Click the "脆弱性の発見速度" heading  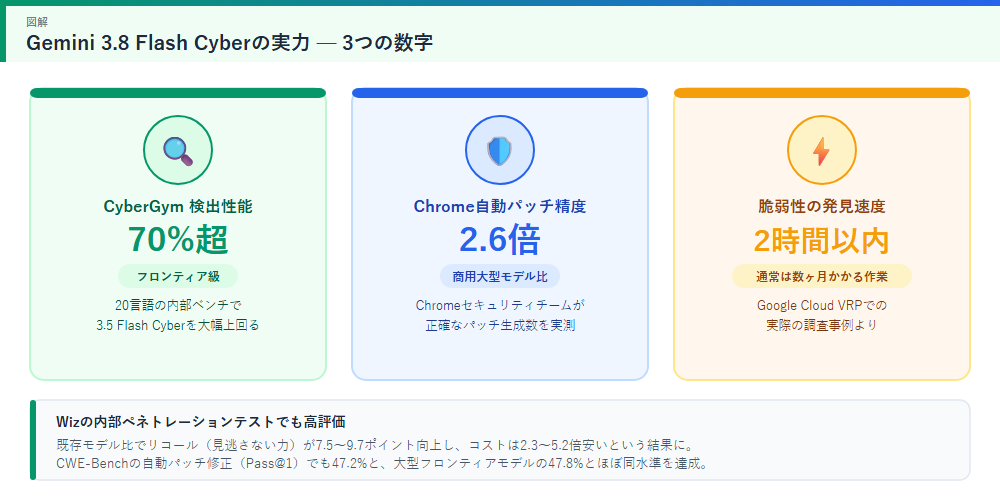pos(821,207)
